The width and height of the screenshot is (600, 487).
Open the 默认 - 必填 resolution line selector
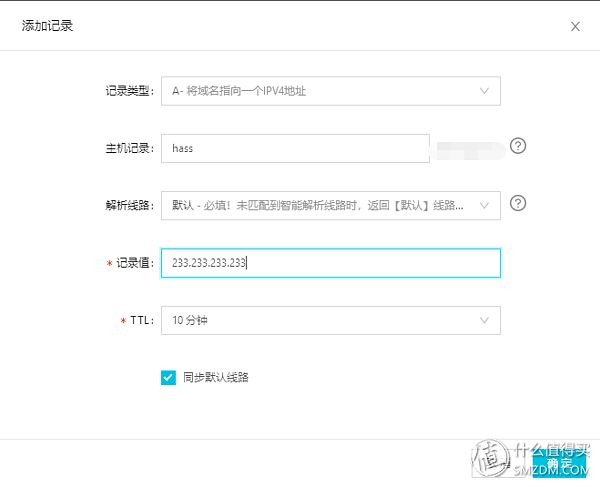[331, 205]
